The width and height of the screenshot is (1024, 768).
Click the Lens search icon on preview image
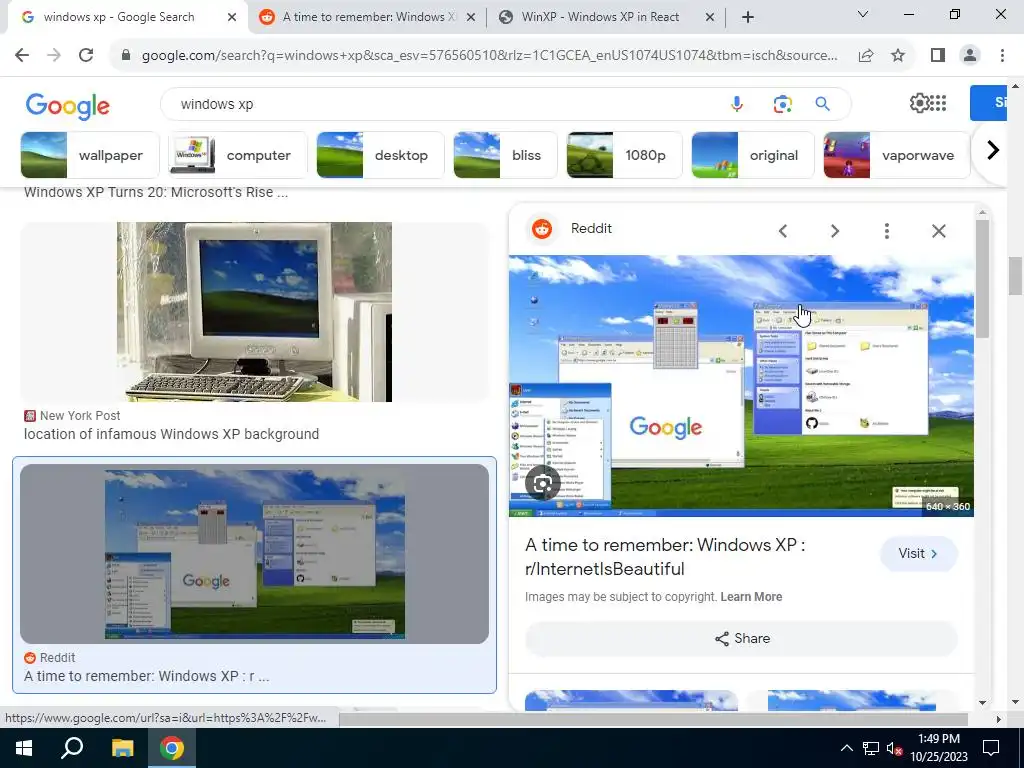(543, 483)
